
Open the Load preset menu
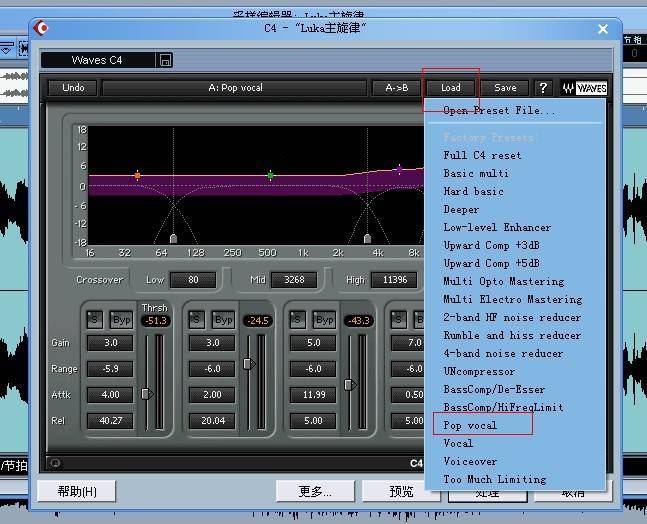pyautogui.click(x=451, y=88)
